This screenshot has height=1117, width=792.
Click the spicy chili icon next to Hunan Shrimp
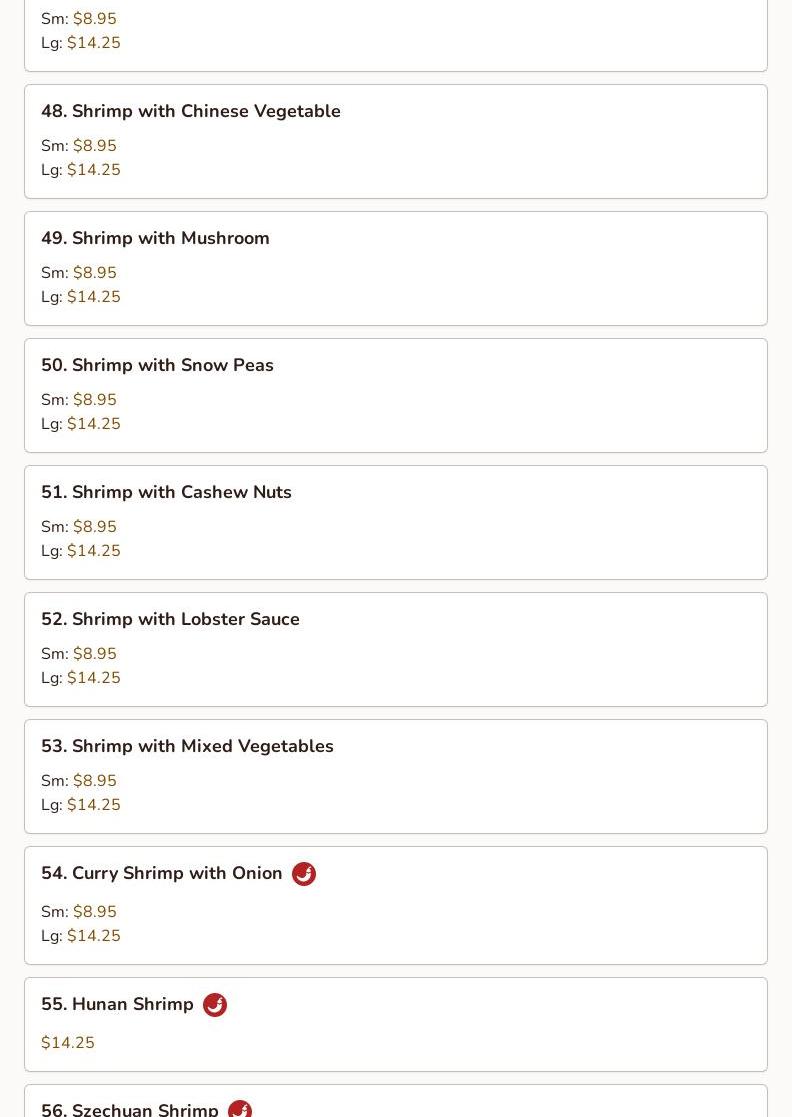[x=215, y=1005]
